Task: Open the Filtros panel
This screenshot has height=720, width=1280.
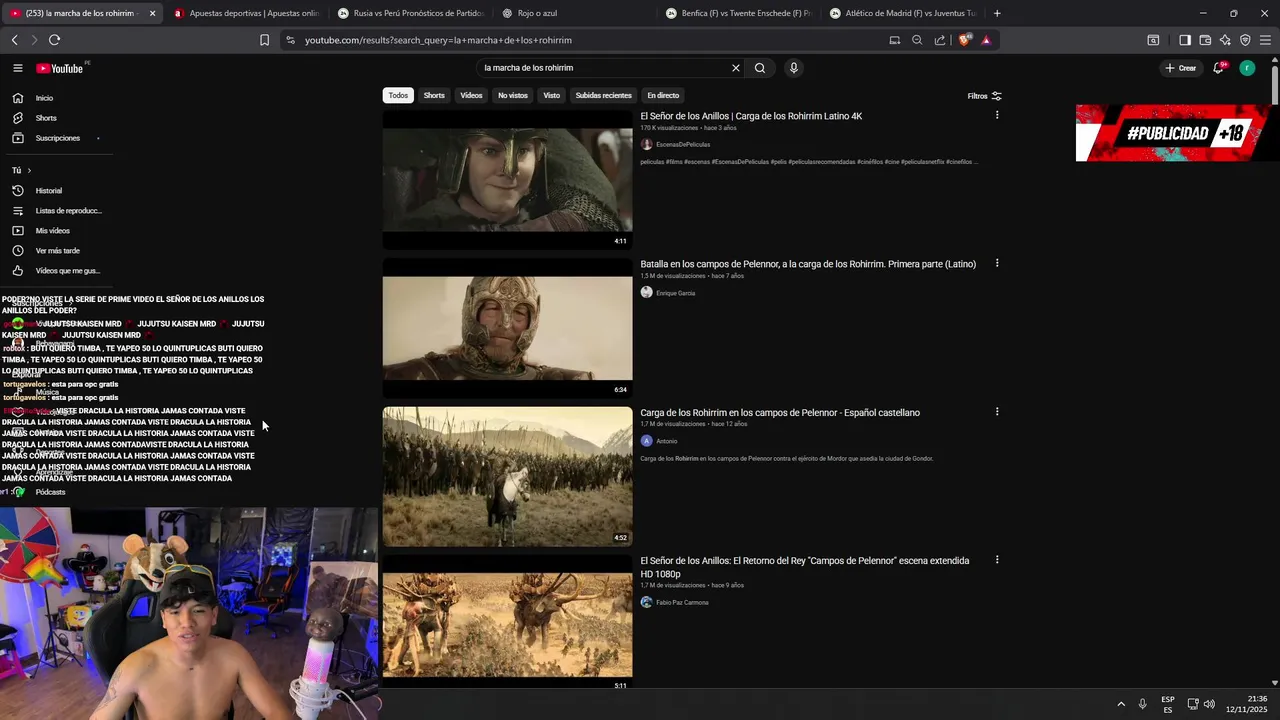Action: pyautogui.click(x=984, y=96)
